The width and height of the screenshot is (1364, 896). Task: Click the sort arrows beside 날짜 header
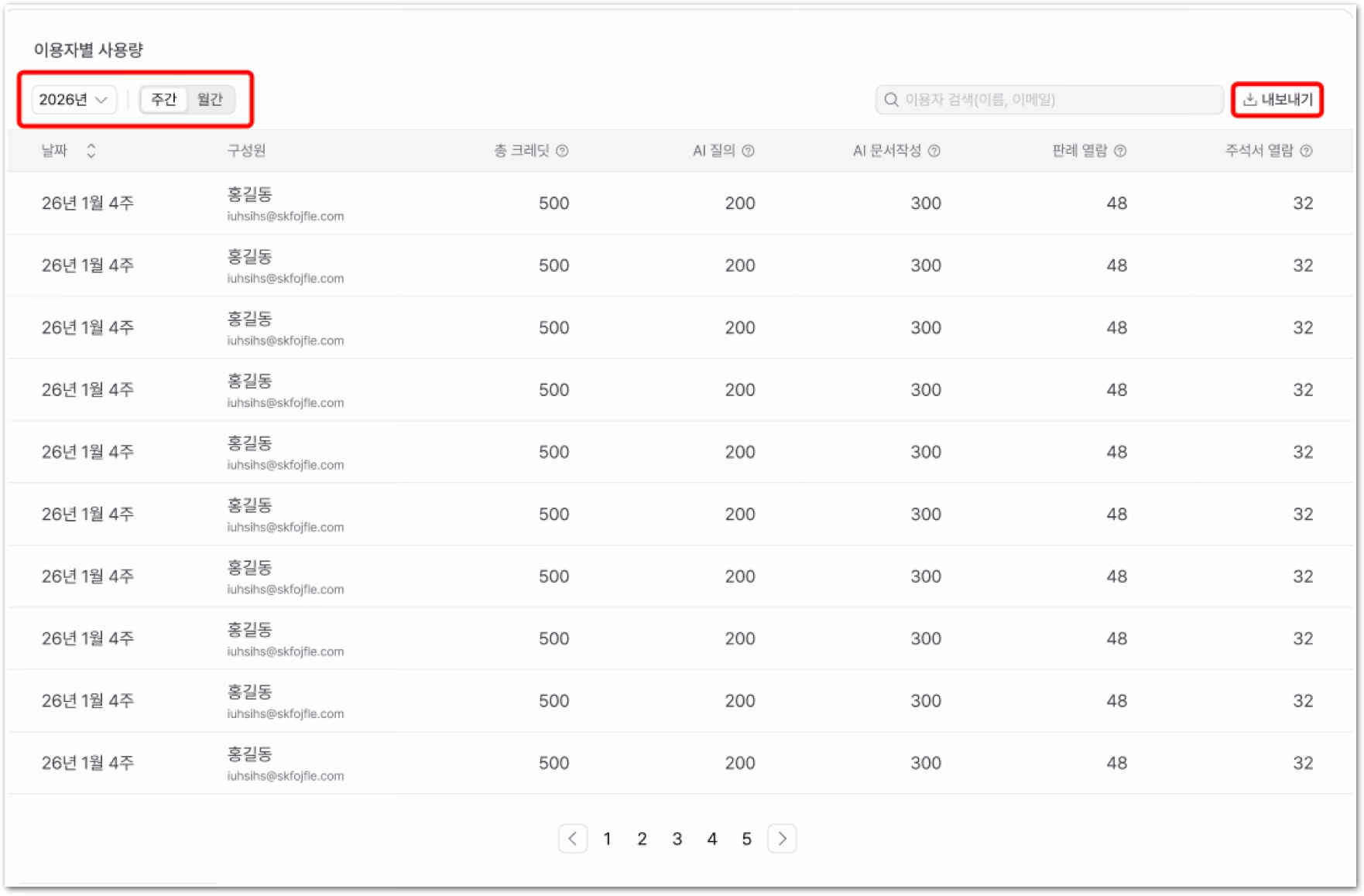click(x=91, y=151)
